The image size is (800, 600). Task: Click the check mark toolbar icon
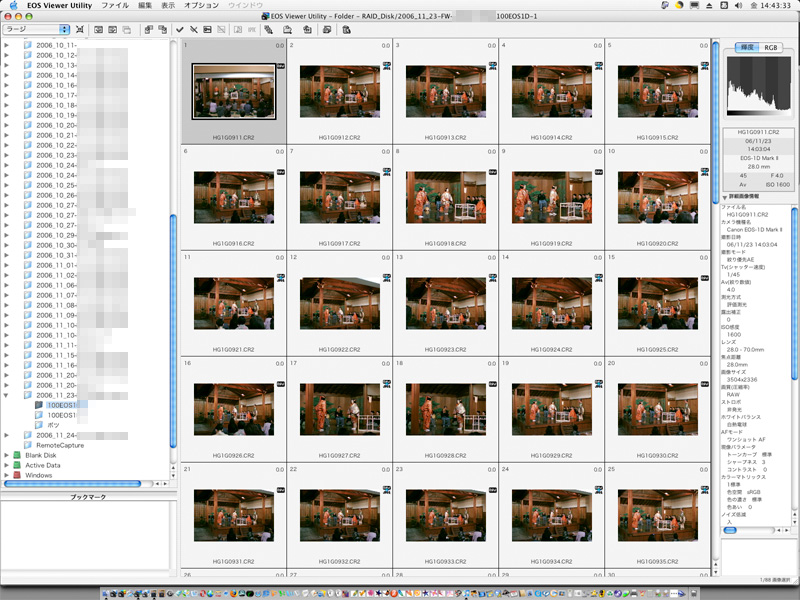pyautogui.click(x=180, y=30)
